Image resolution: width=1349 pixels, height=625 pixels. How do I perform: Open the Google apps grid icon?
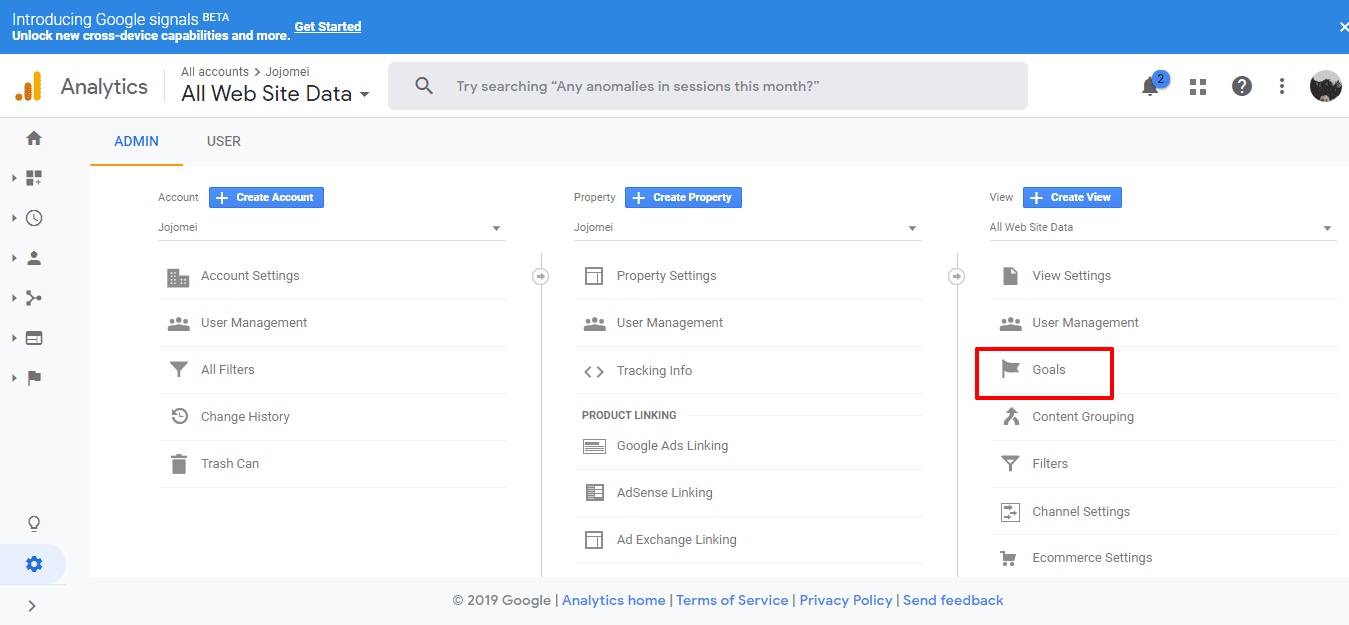[1198, 86]
